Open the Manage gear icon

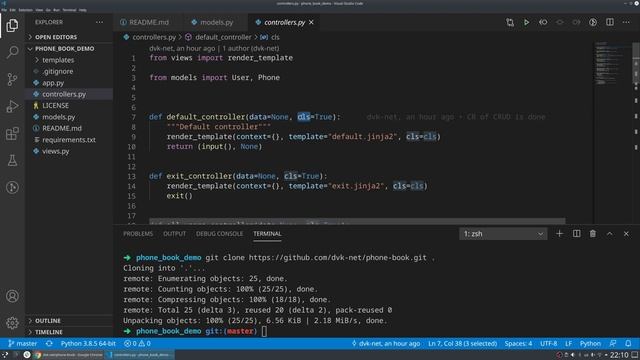pos(12,323)
